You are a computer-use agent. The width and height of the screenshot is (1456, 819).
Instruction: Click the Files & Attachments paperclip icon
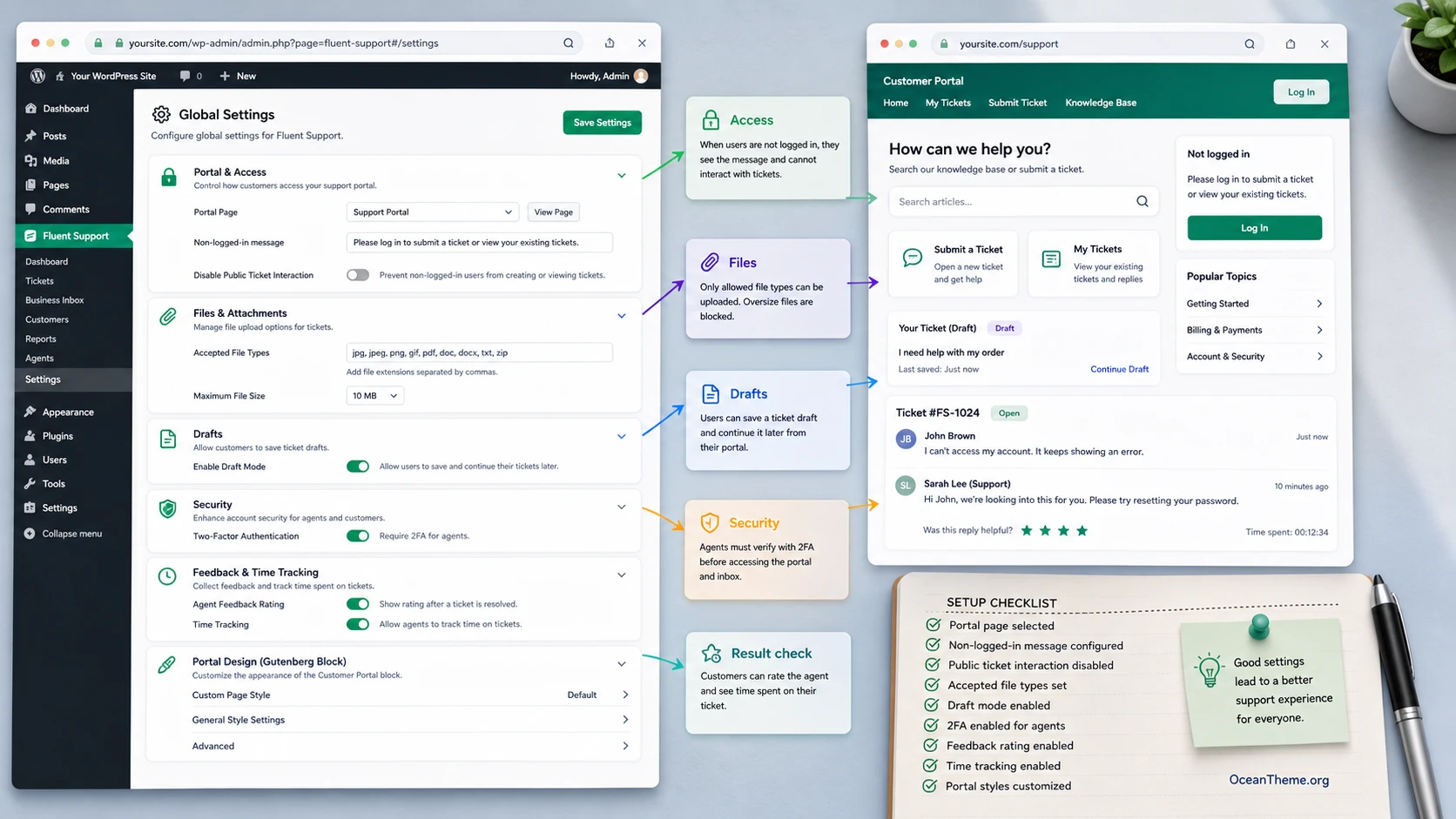coord(168,318)
